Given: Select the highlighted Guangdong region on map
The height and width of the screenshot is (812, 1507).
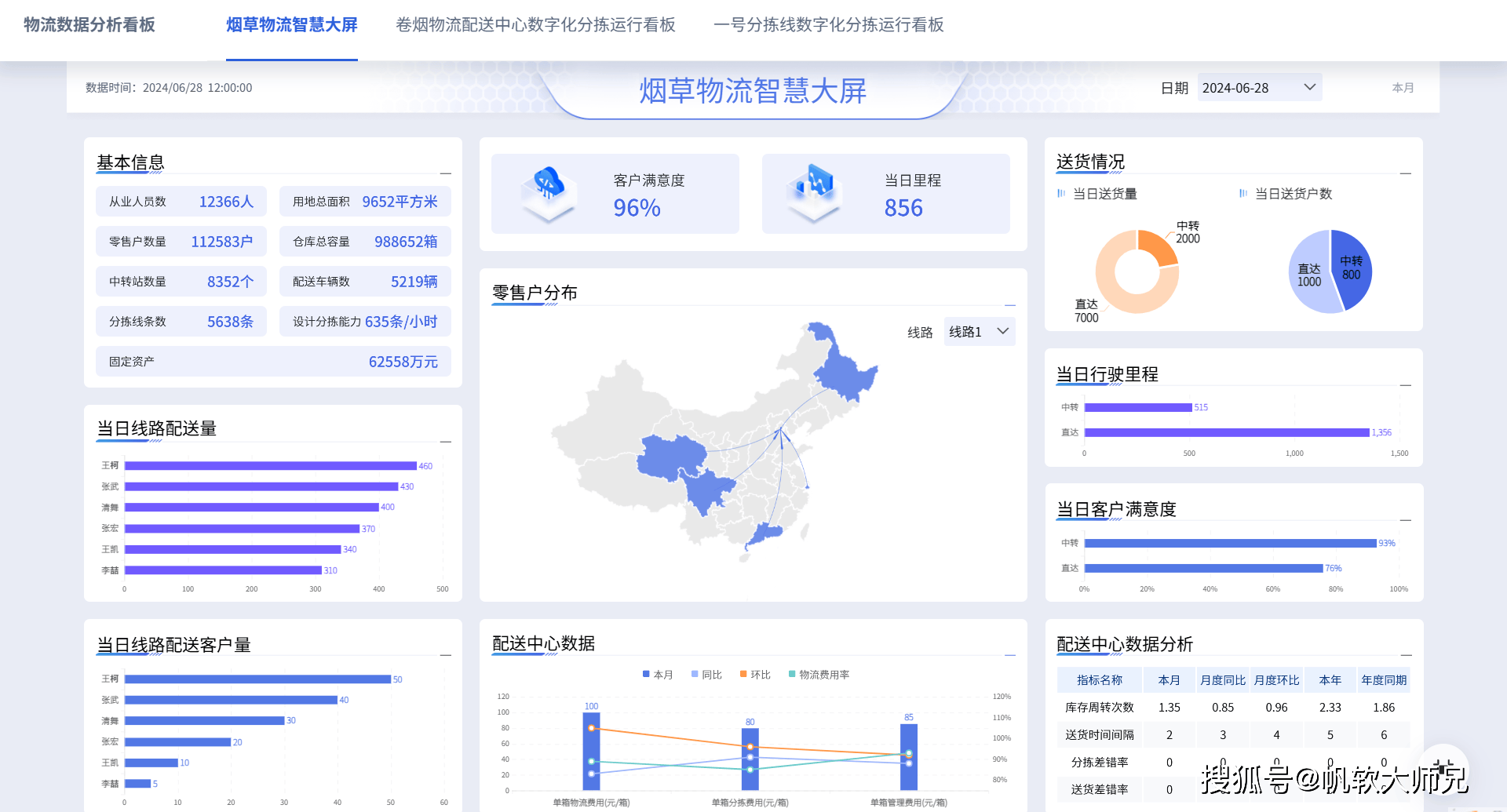Looking at the screenshot, I should 765,534.
